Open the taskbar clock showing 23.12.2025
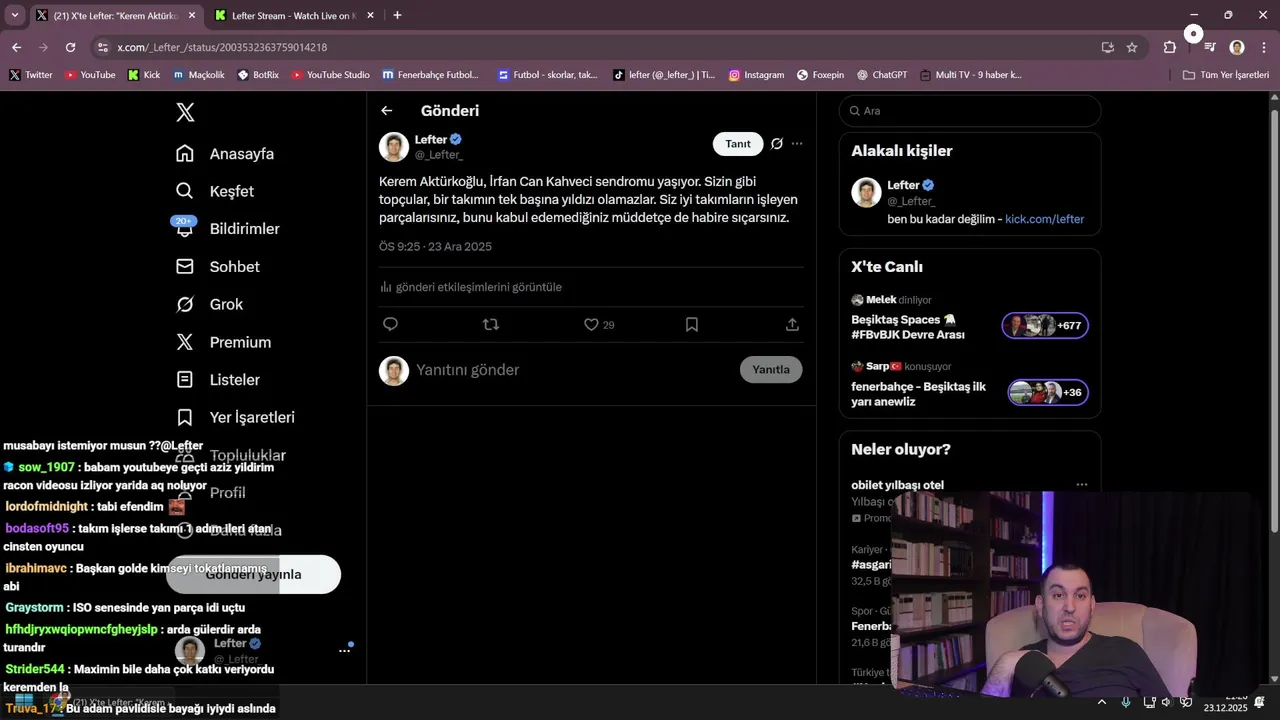 click(1225, 702)
